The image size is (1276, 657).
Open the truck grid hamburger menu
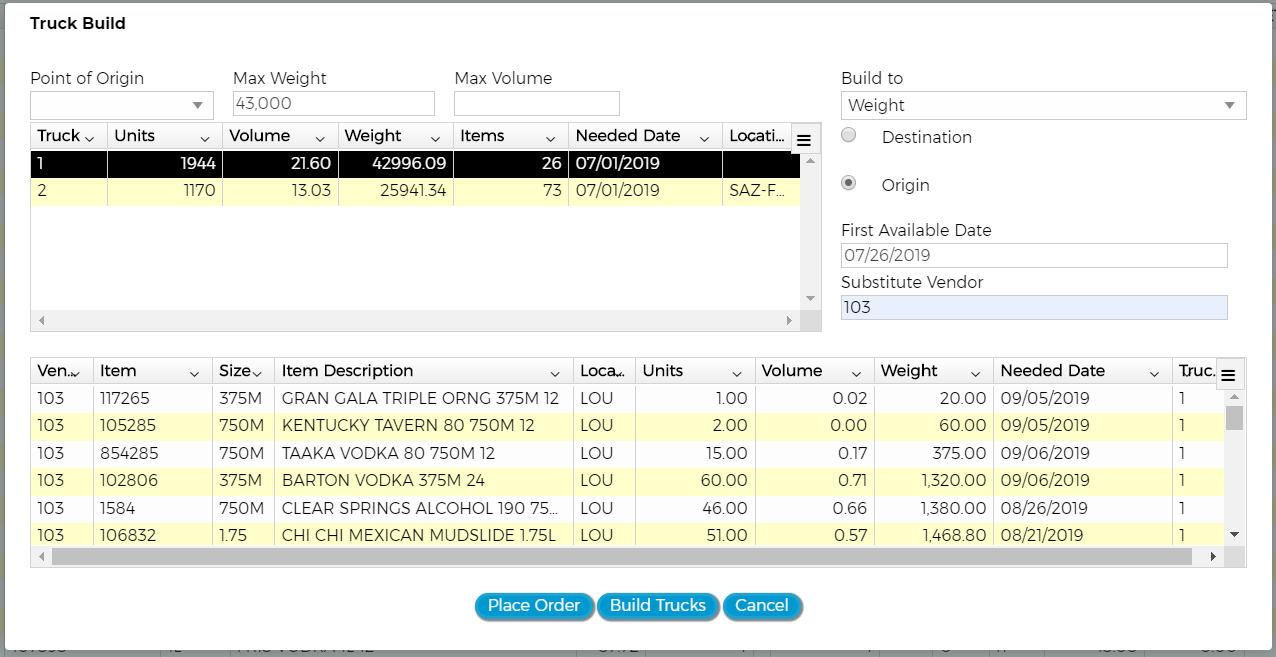[x=803, y=140]
